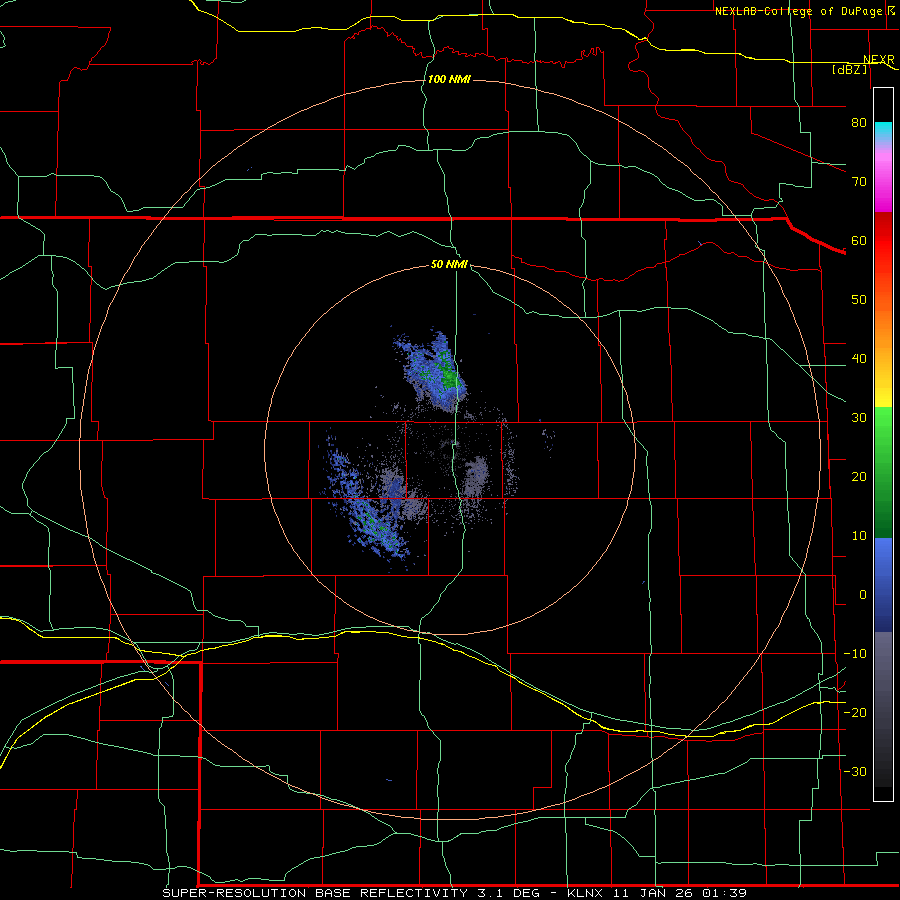Click the -20 value on the dBZ scale
Screen dimensions: 900x900
point(855,712)
